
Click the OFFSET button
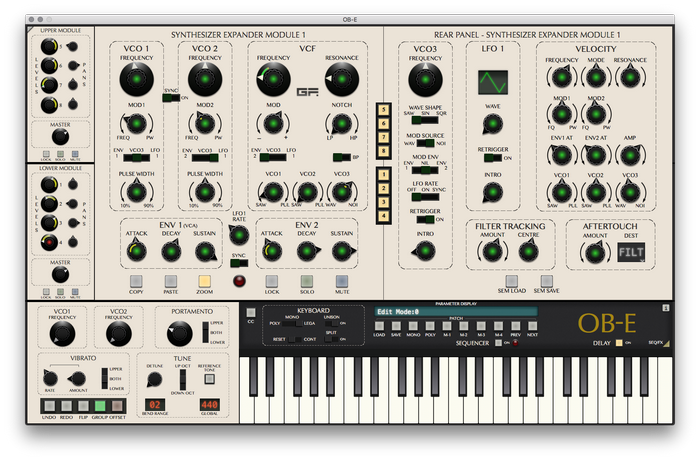click(117, 406)
